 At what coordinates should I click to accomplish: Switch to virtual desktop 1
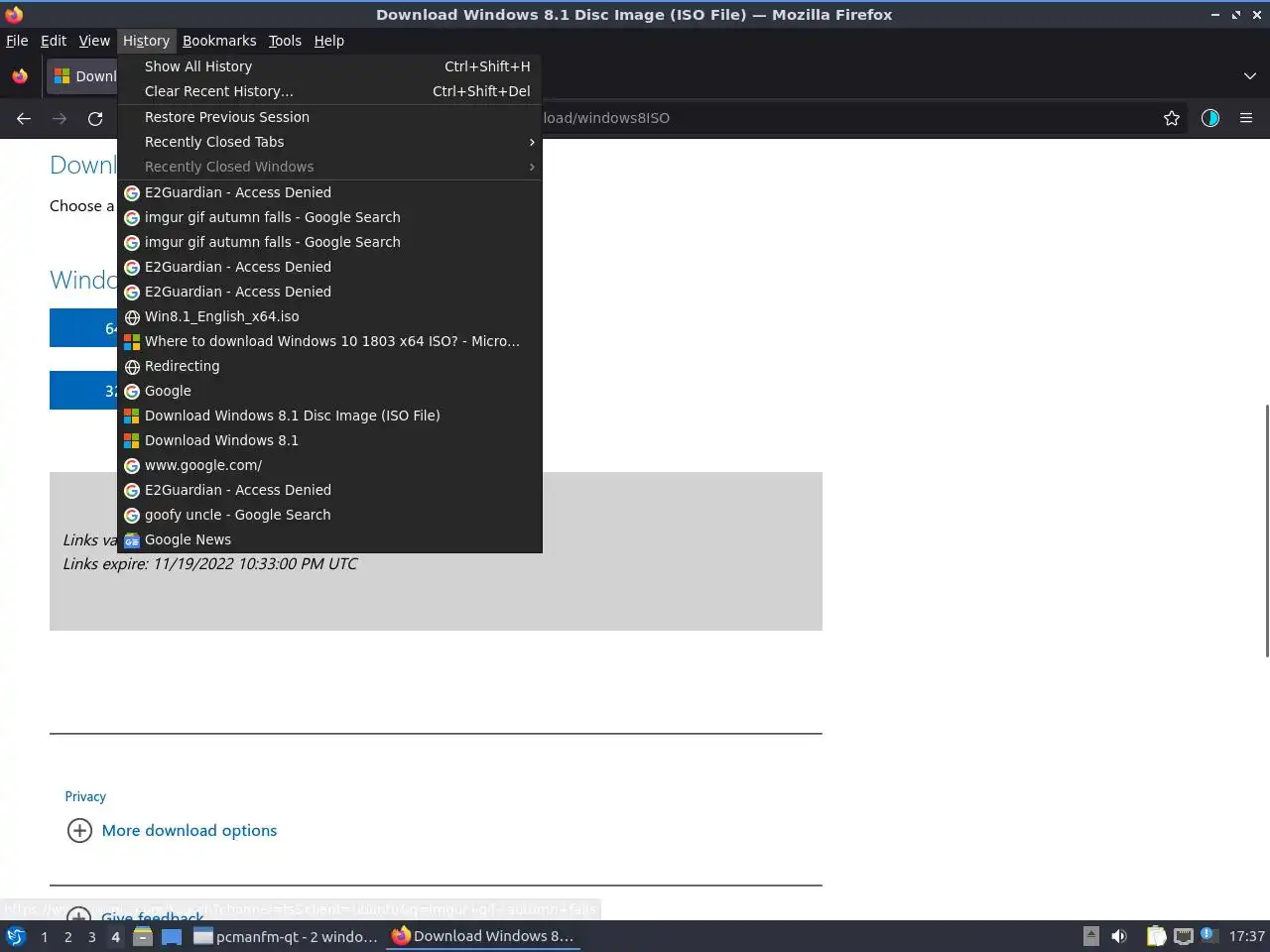point(45,936)
